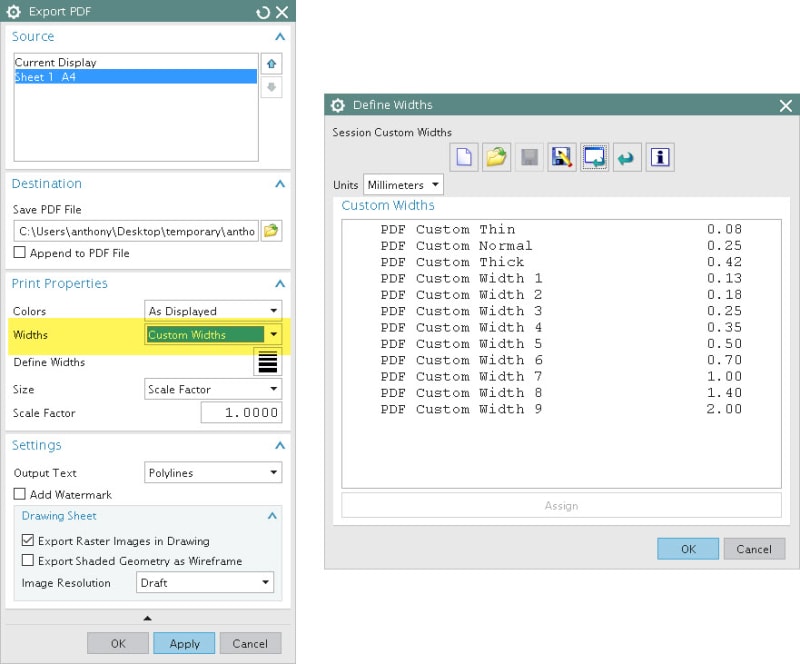The height and width of the screenshot is (664, 800).
Task: Click the New widths file icon
Action: click(464, 157)
